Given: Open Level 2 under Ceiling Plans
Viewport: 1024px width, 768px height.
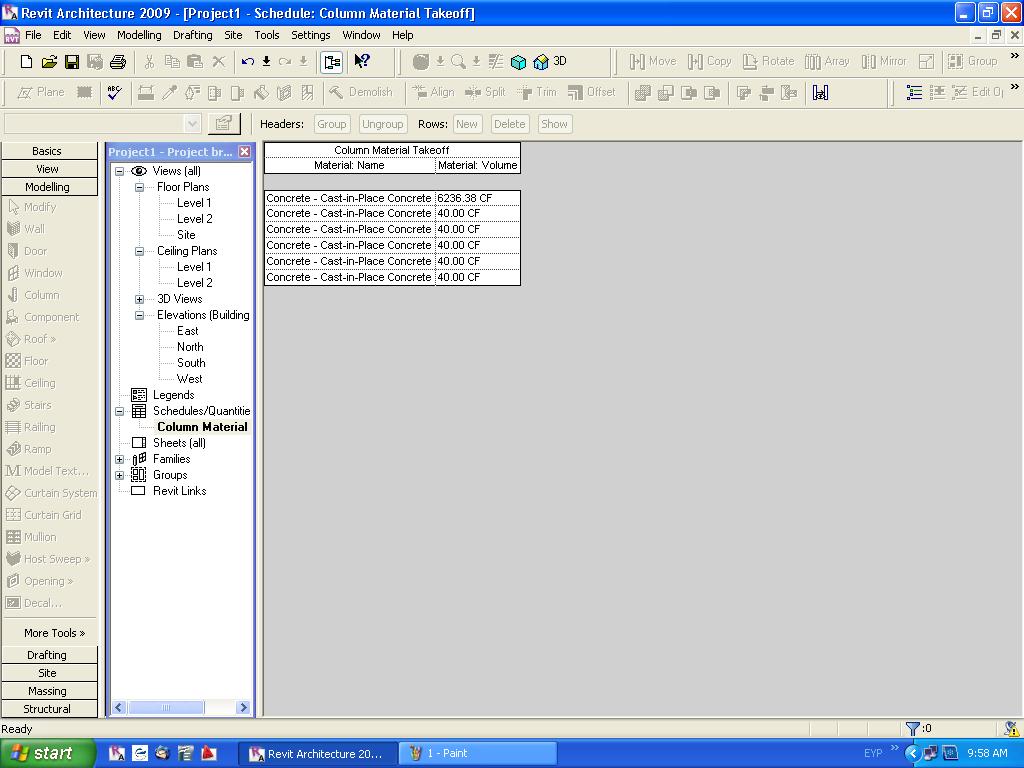Looking at the screenshot, I should [194, 283].
